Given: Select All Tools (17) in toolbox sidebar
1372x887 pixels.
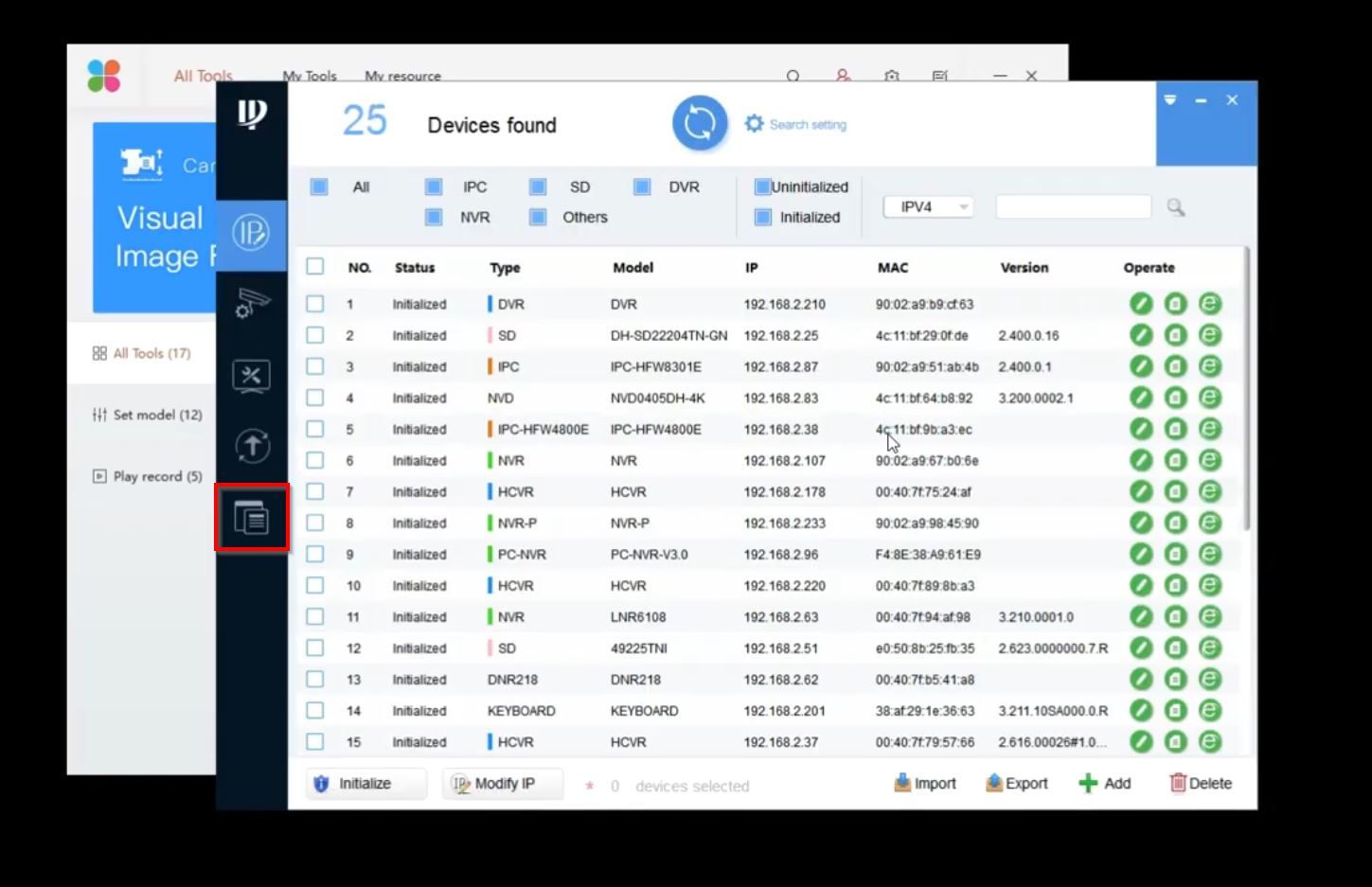Looking at the screenshot, I should [142, 353].
